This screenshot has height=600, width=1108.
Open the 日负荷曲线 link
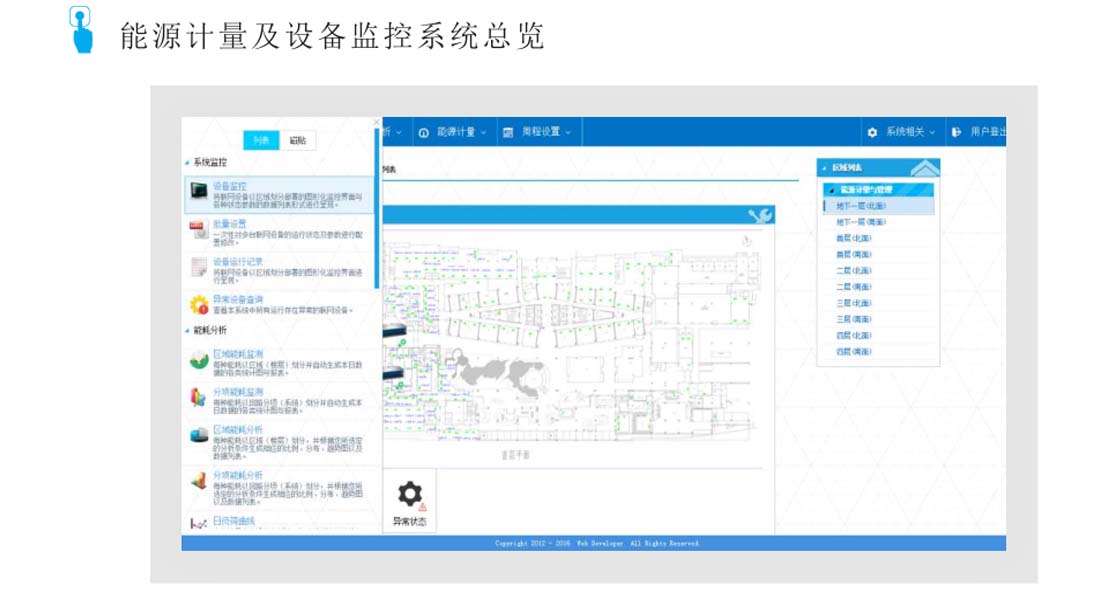click(234, 521)
